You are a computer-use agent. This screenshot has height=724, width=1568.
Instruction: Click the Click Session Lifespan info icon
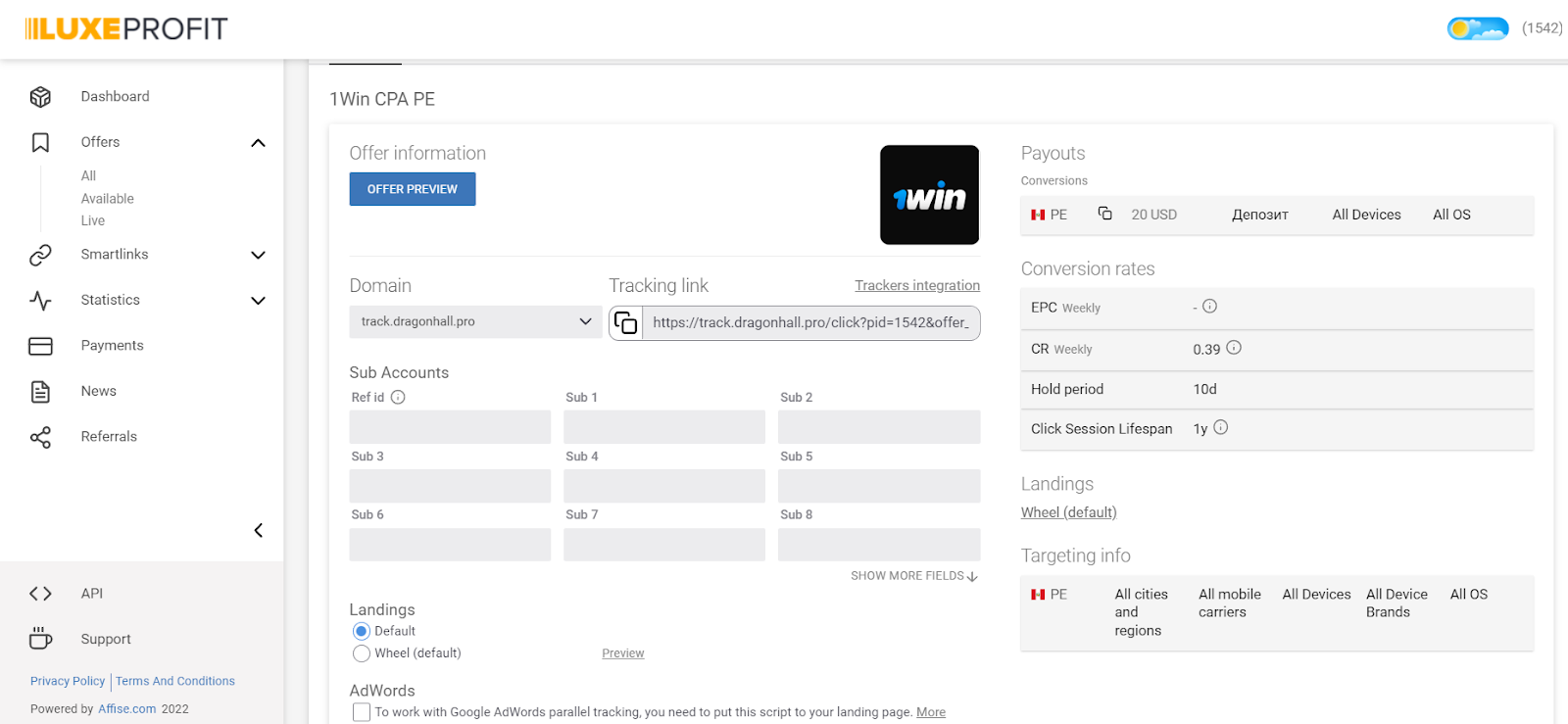pos(1221,427)
